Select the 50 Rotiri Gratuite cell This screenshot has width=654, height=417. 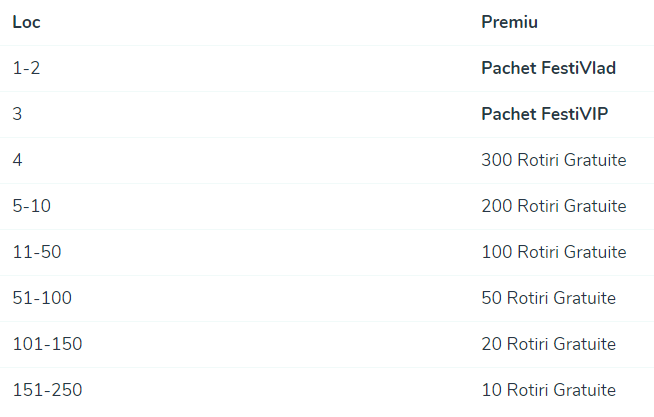click(548, 298)
